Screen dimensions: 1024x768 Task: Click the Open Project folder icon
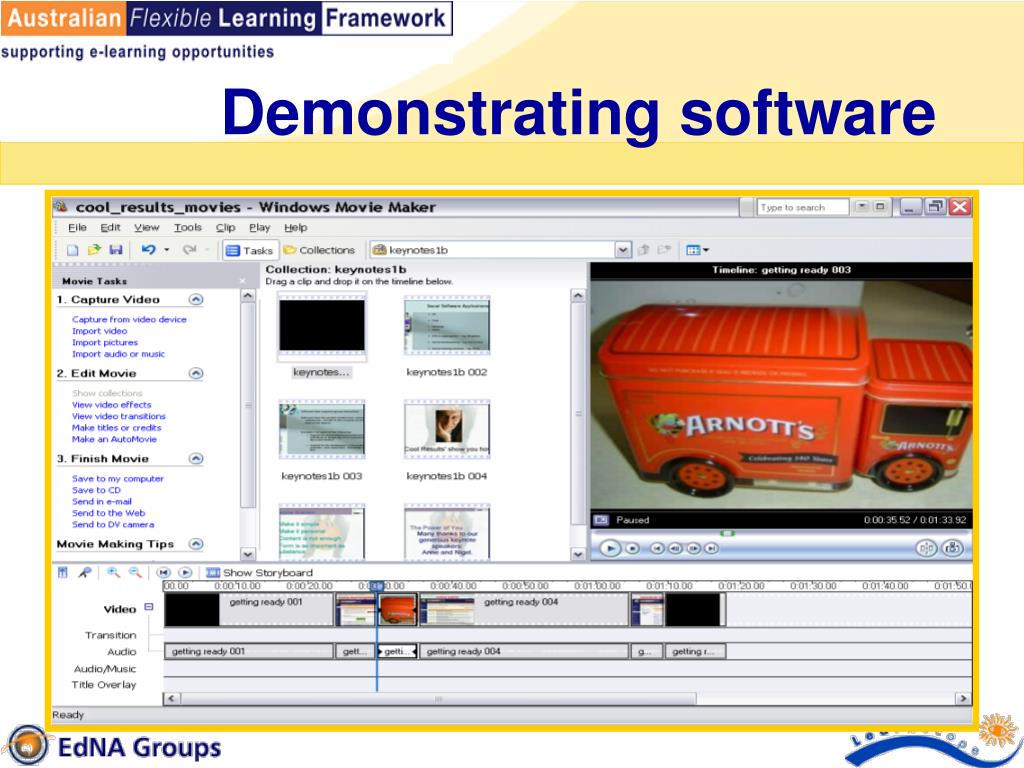click(95, 250)
